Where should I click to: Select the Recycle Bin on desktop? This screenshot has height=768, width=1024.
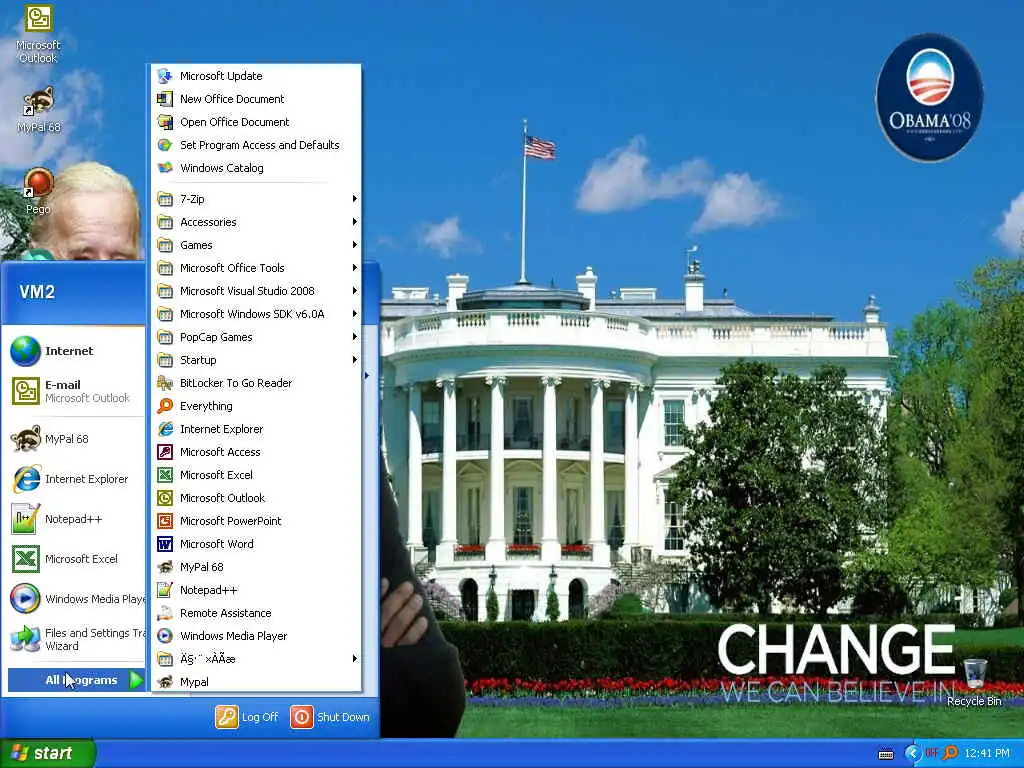[974, 682]
